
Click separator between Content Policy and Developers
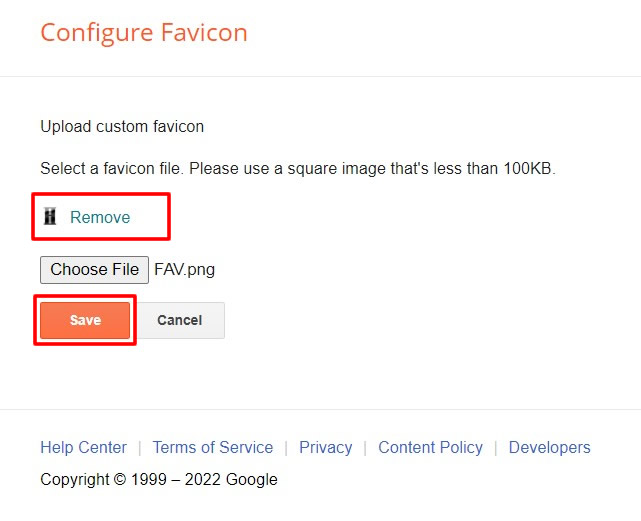(496, 448)
